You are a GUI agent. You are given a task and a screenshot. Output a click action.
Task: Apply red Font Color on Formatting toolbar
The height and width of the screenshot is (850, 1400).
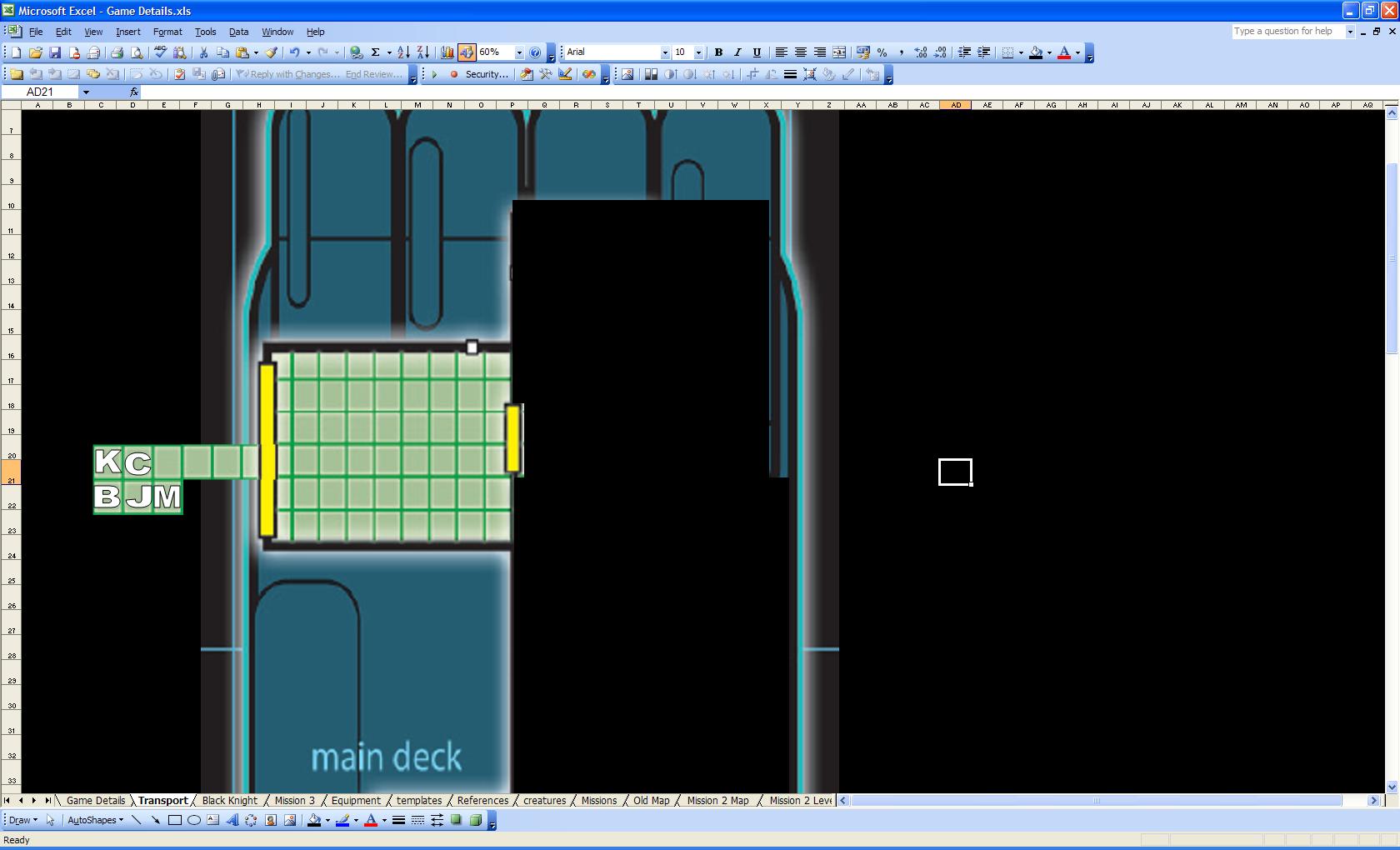pyautogui.click(x=1064, y=52)
